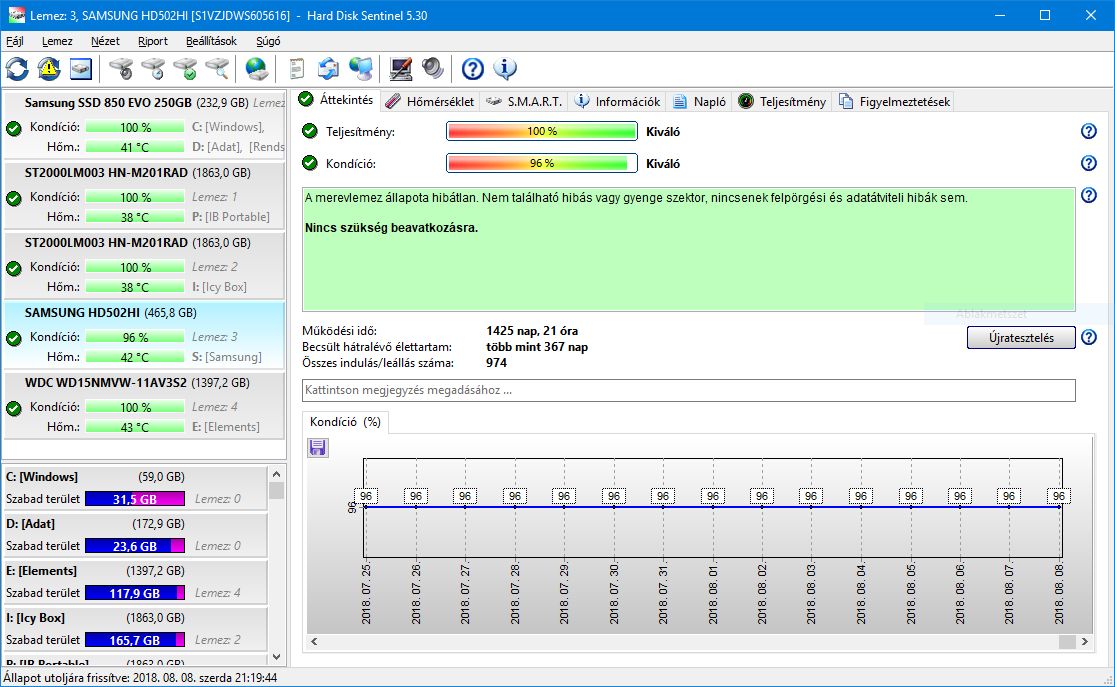Click the disk with green checkmark icon
1115x687 pixels.
coord(185,69)
